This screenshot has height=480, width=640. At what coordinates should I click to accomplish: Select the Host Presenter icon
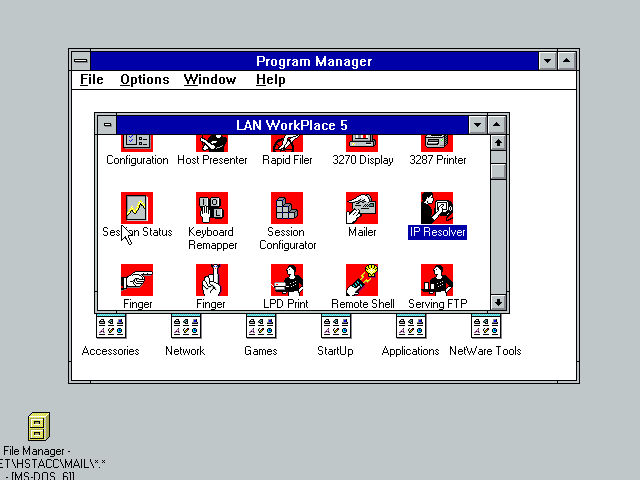[212, 143]
